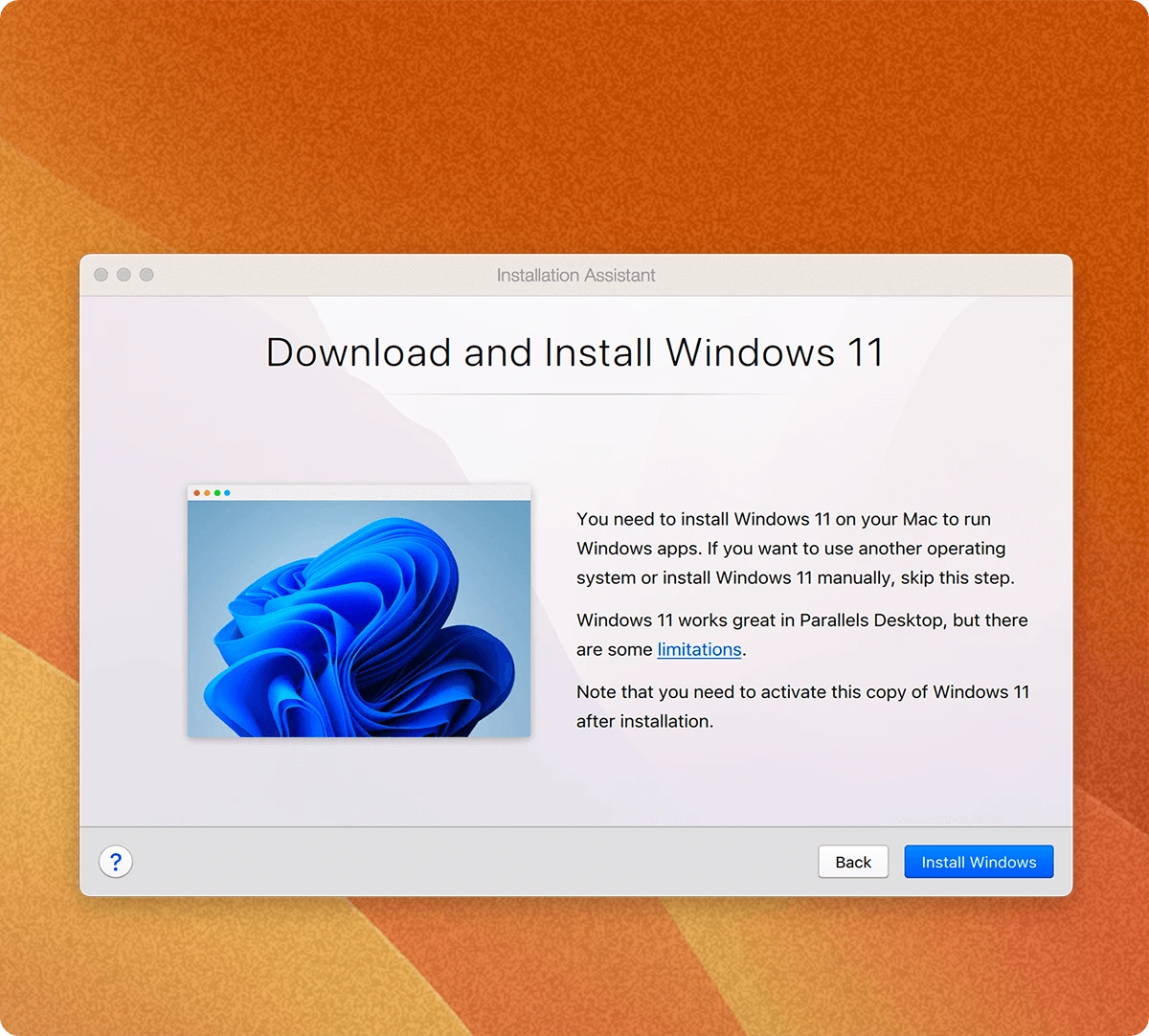This screenshot has width=1149, height=1036.
Task: Click the Install Windows button
Action: [x=979, y=862]
